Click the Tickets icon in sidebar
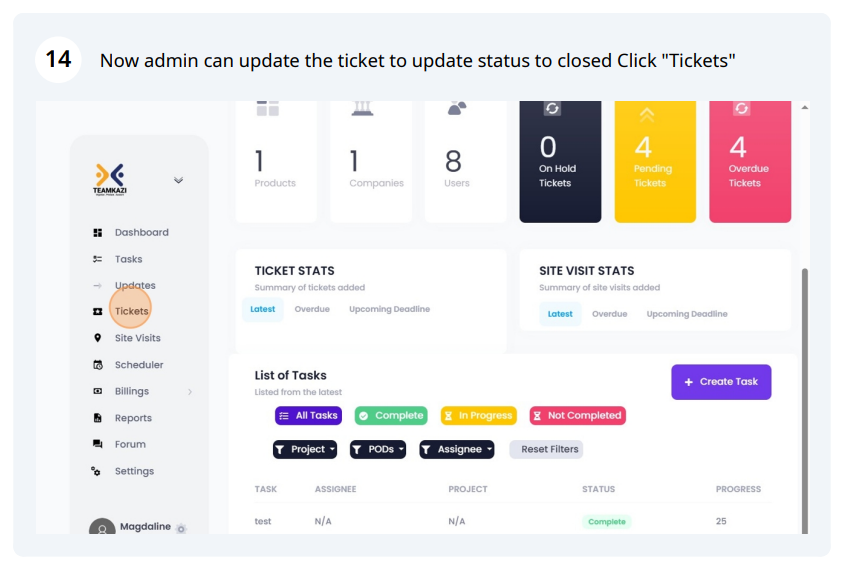This screenshot has width=841, height=568. pyautogui.click(x=98, y=312)
